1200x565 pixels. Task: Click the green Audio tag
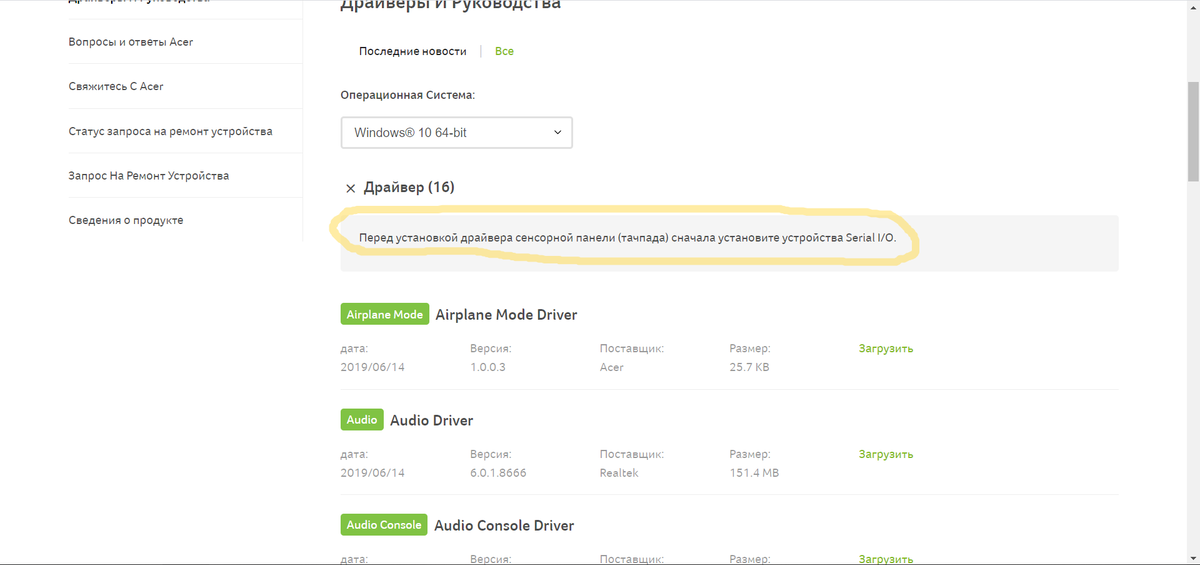362,420
